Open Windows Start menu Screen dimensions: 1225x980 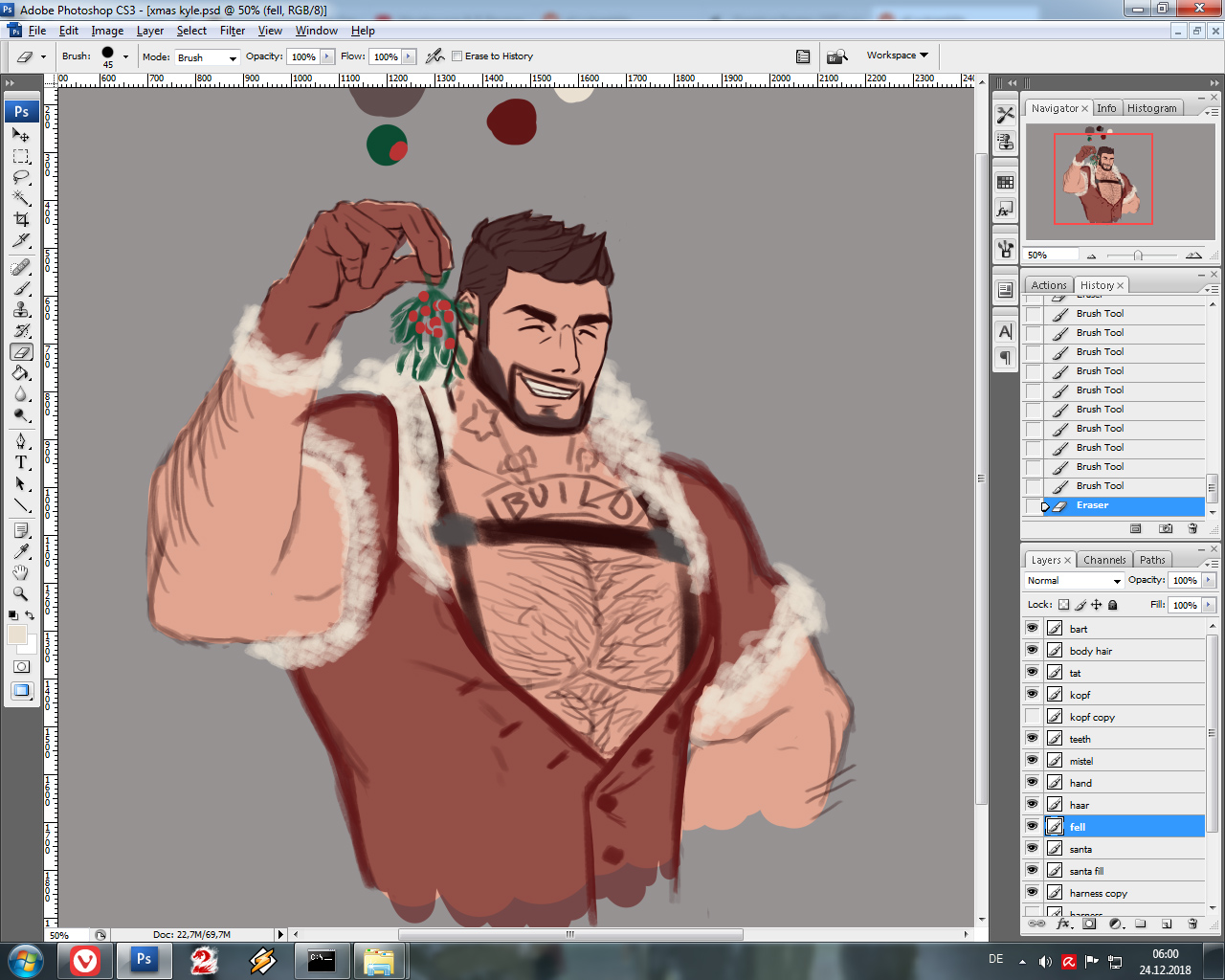(26, 960)
